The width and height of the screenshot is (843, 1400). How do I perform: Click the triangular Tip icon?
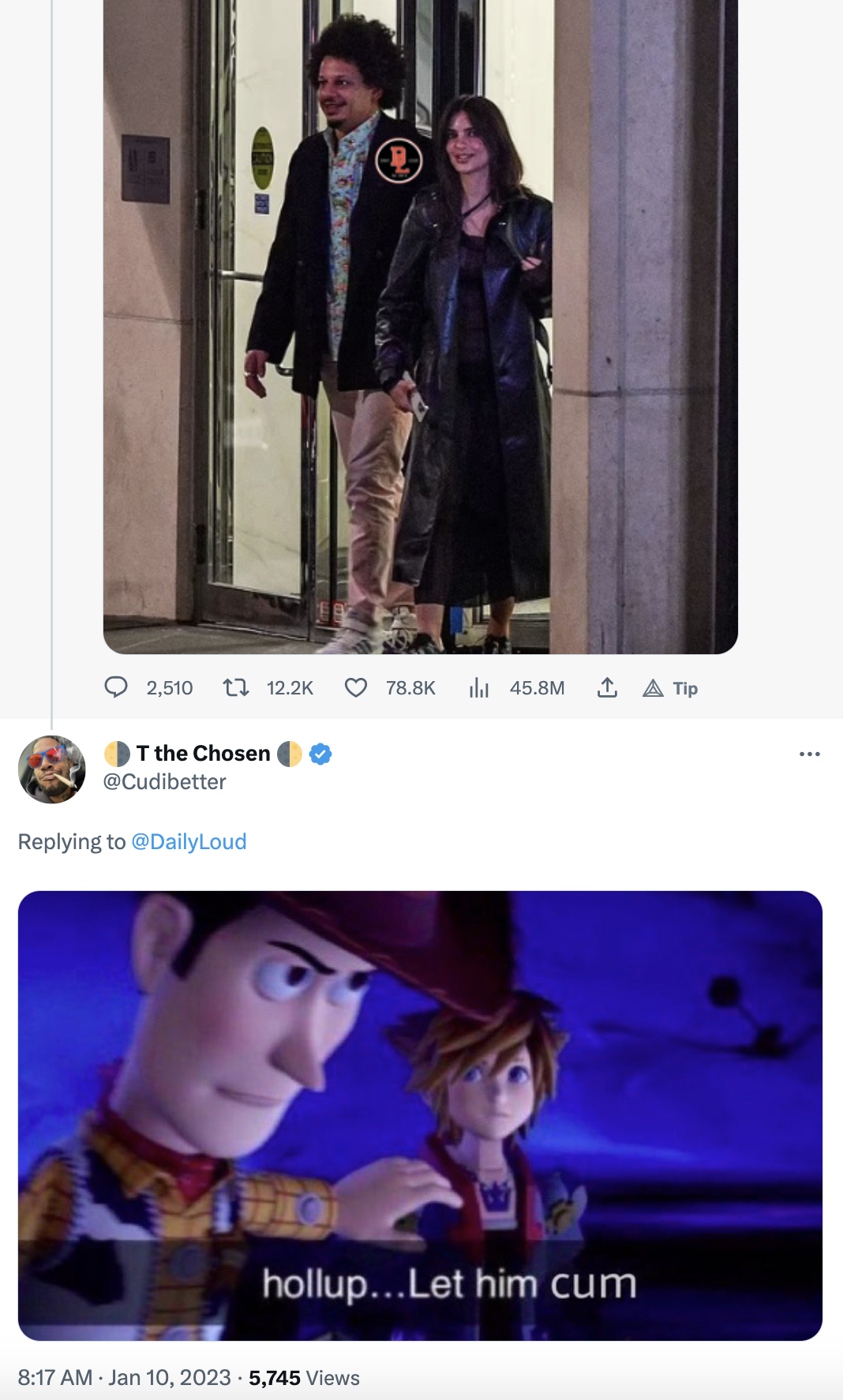tap(653, 688)
